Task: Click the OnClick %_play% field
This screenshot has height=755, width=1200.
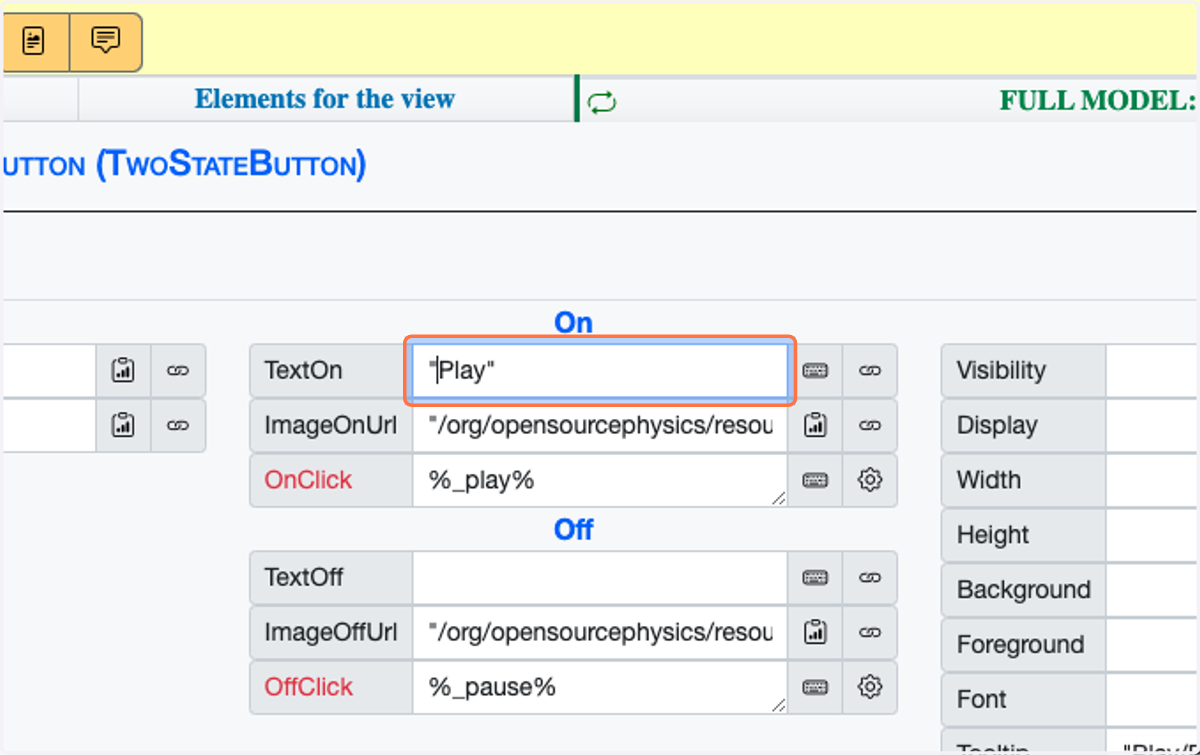Action: pyautogui.click(x=600, y=480)
